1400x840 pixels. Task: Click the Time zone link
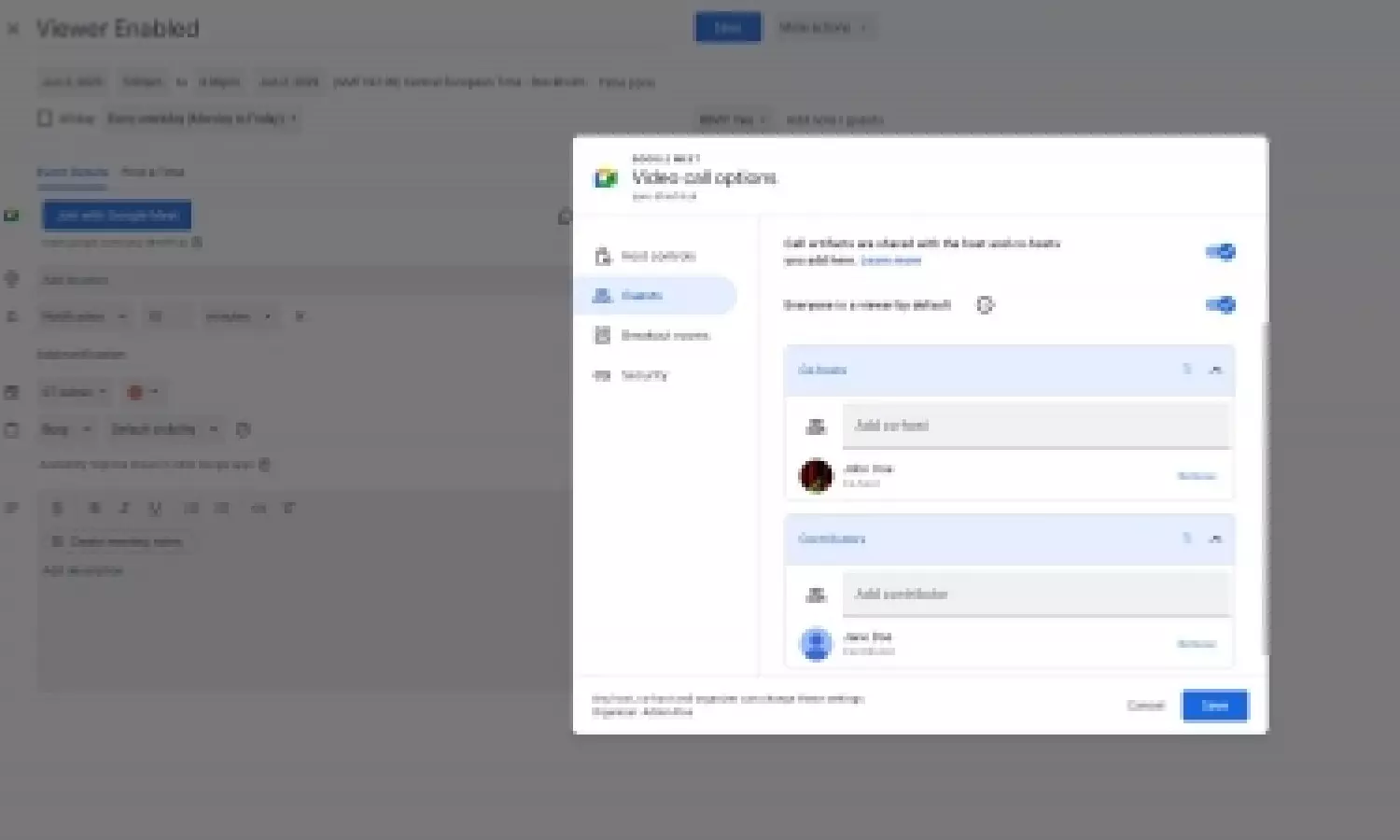tap(625, 82)
